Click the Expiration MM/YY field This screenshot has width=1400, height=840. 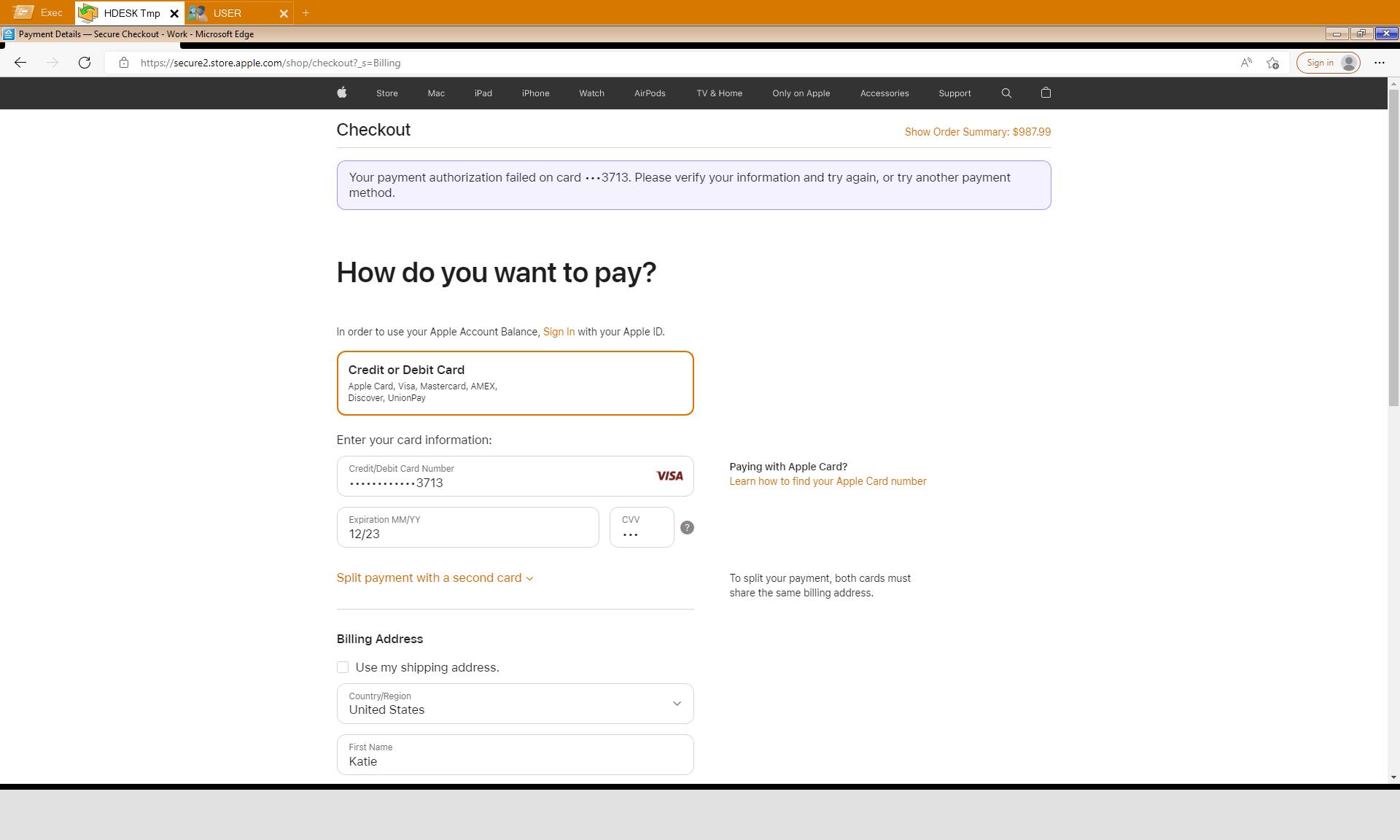(467, 527)
